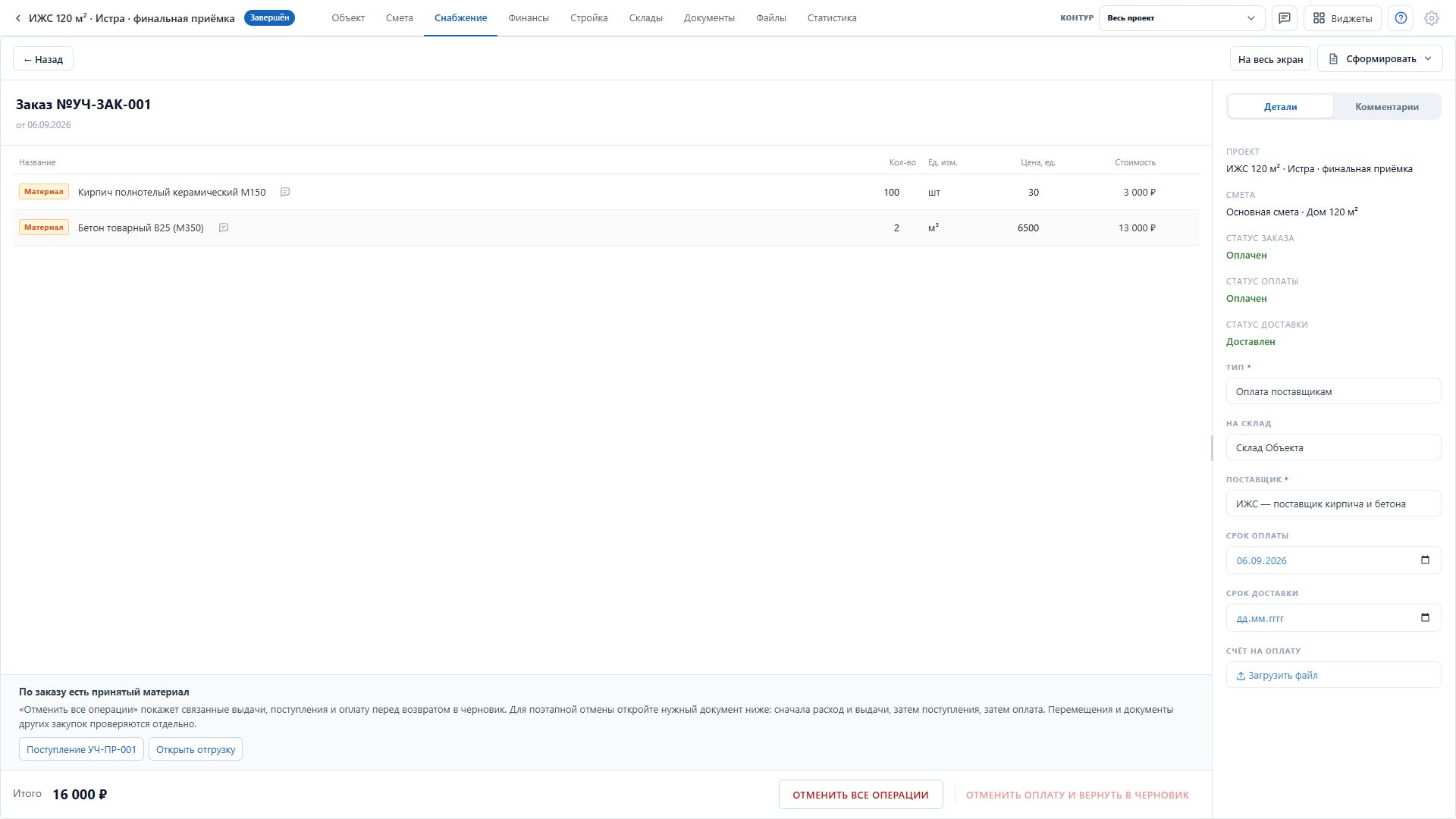Click the Отменить все операции button
This screenshot has height=819, width=1456.
click(x=861, y=795)
